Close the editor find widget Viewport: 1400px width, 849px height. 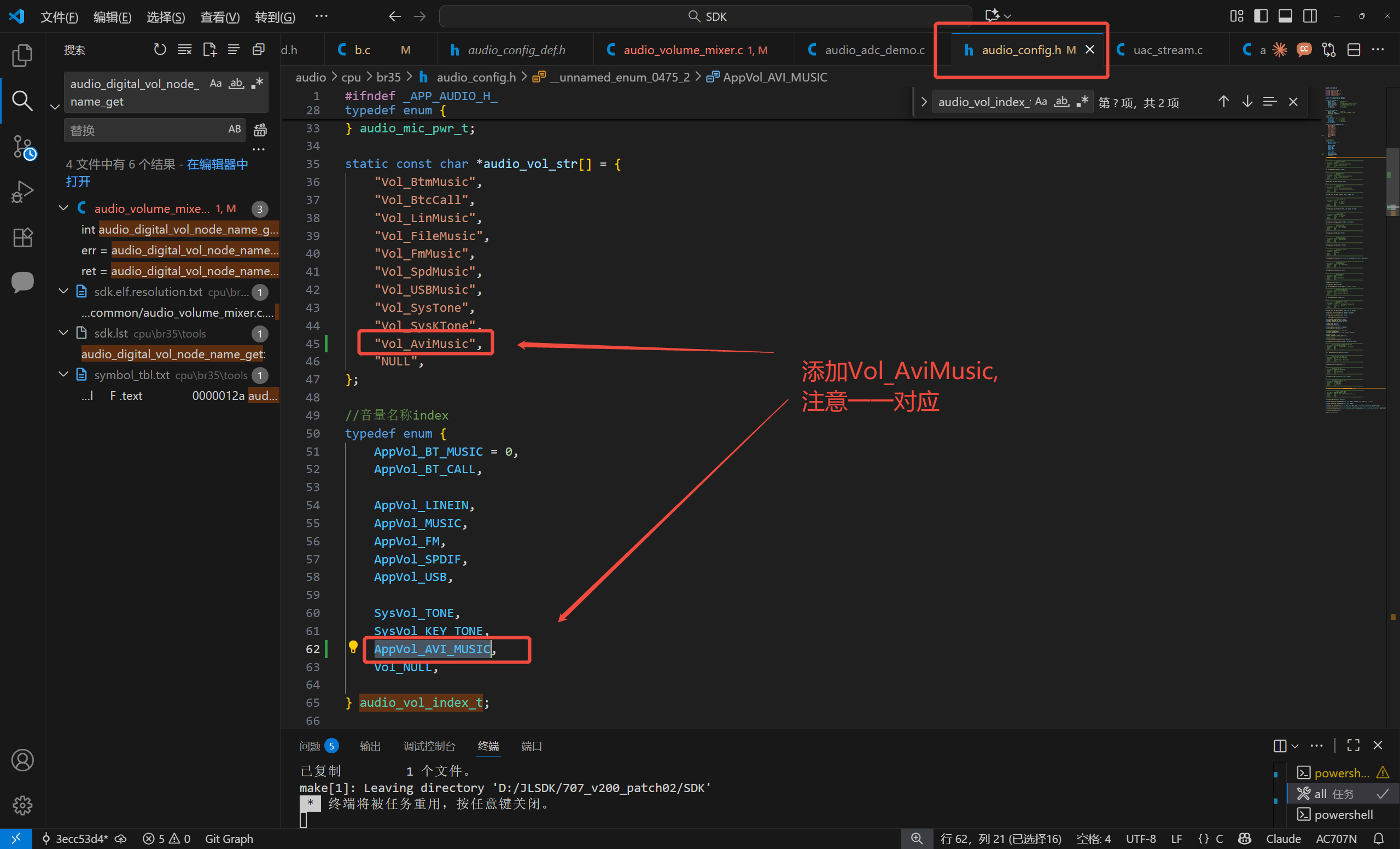click(x=1293, y=102)
